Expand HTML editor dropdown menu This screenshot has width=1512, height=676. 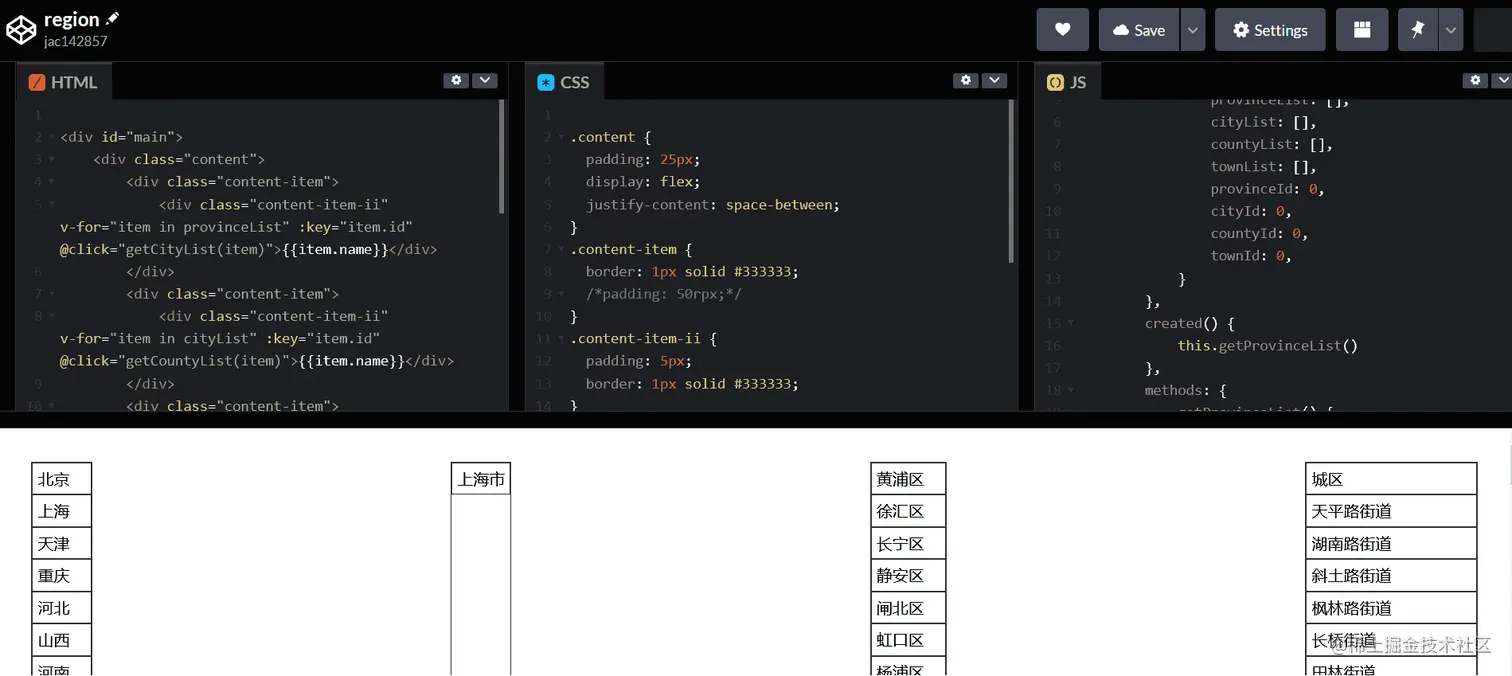(484, 80)
